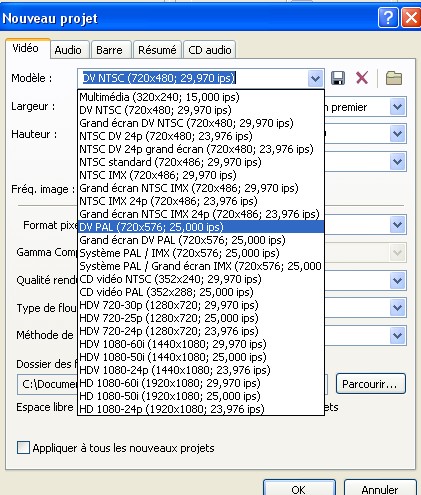Pick CD vidéo PAL (352x288) template

[x=201, y=292]
